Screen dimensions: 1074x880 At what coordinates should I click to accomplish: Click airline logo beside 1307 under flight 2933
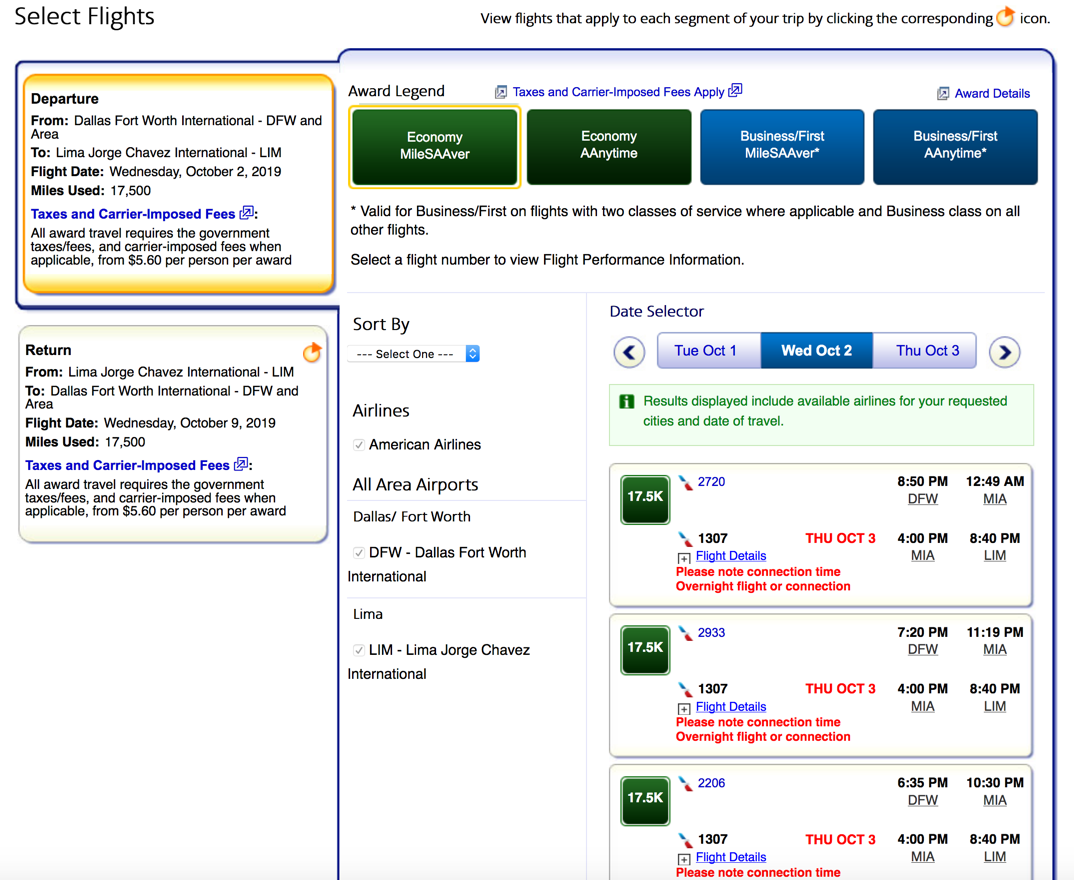tap(686, 690)
